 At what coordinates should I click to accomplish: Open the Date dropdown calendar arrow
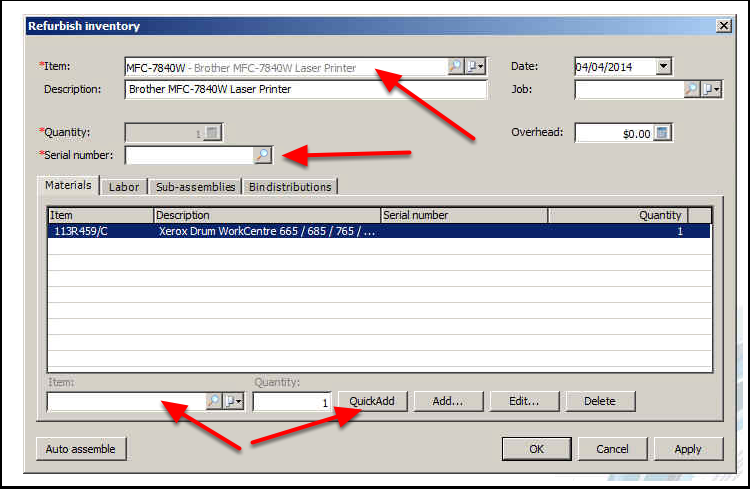(x=663, y=66)
